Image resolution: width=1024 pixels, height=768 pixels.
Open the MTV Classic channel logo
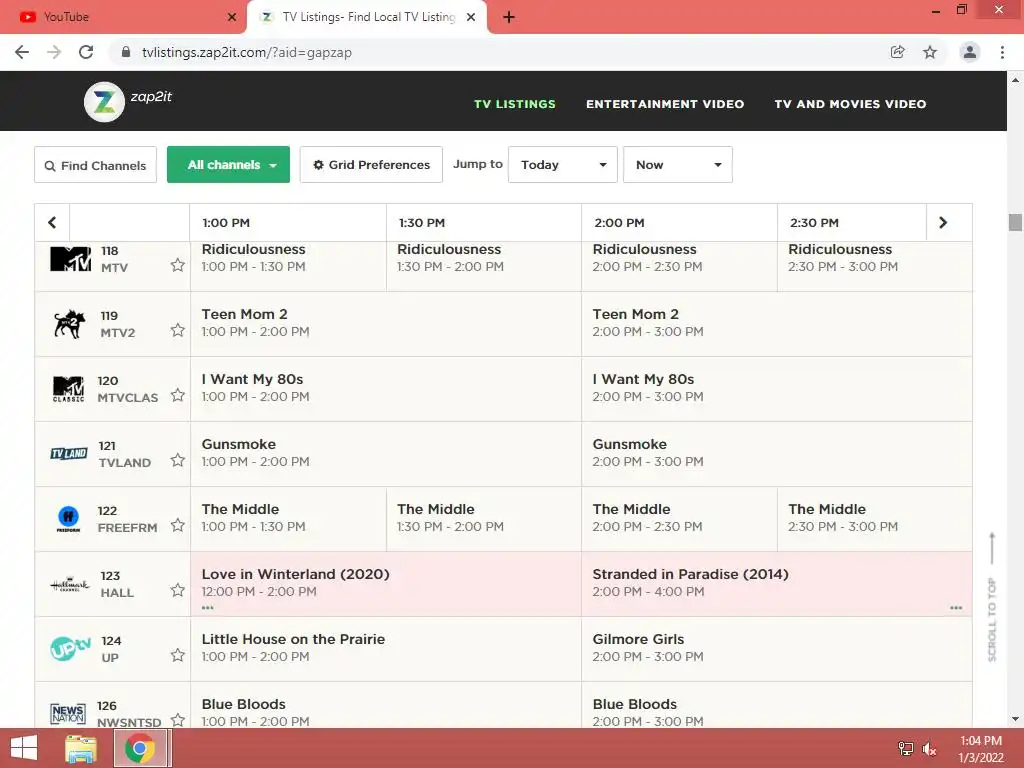point(69,389)
